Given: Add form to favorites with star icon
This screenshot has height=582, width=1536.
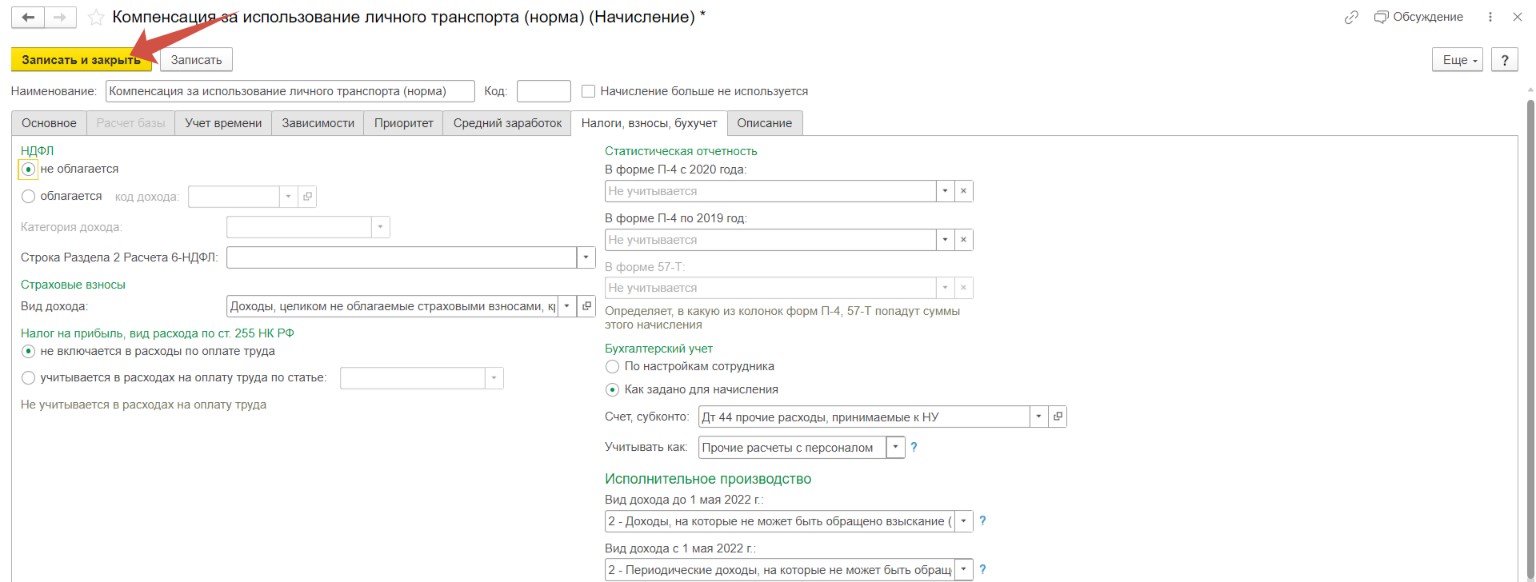Looking at the screenshot, I should [96, 17].
